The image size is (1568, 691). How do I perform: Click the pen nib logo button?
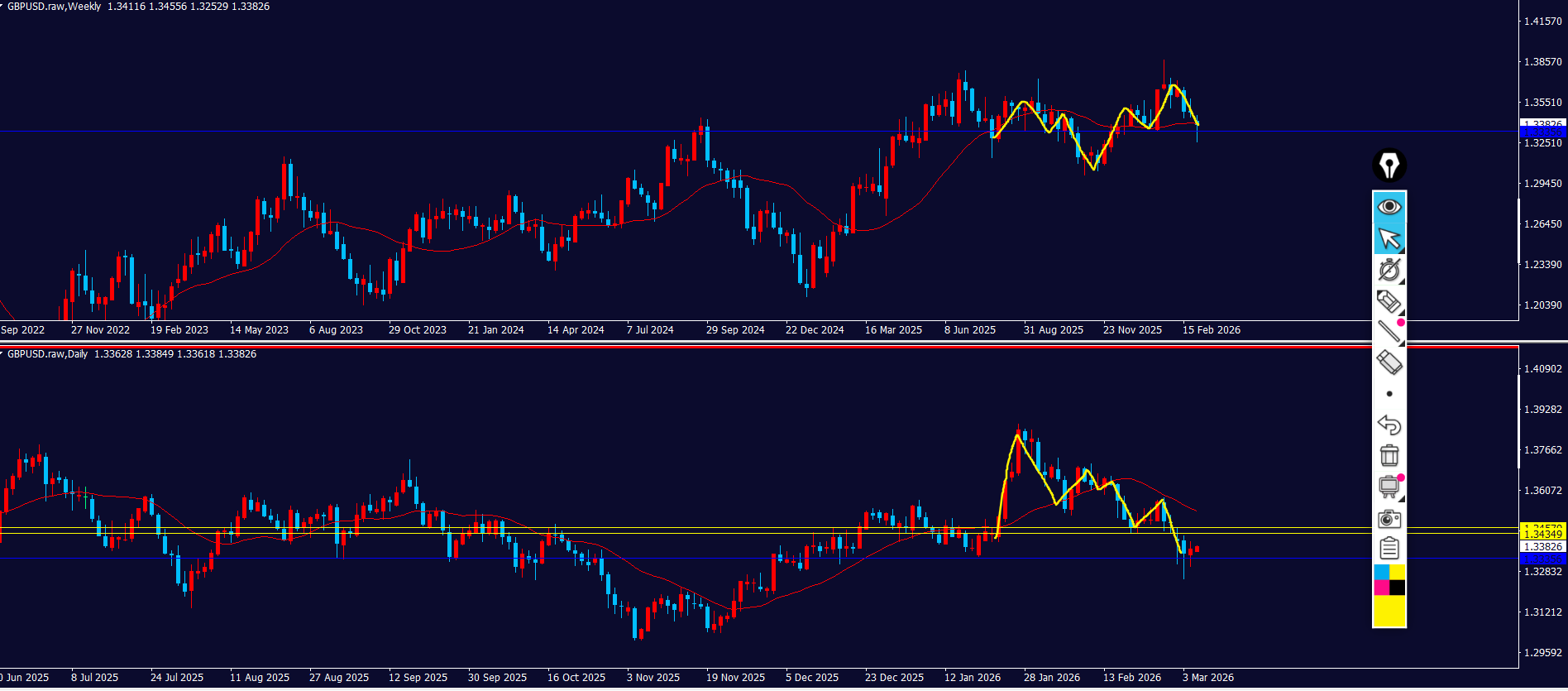pyautogui.click(x=1389, y=166)
